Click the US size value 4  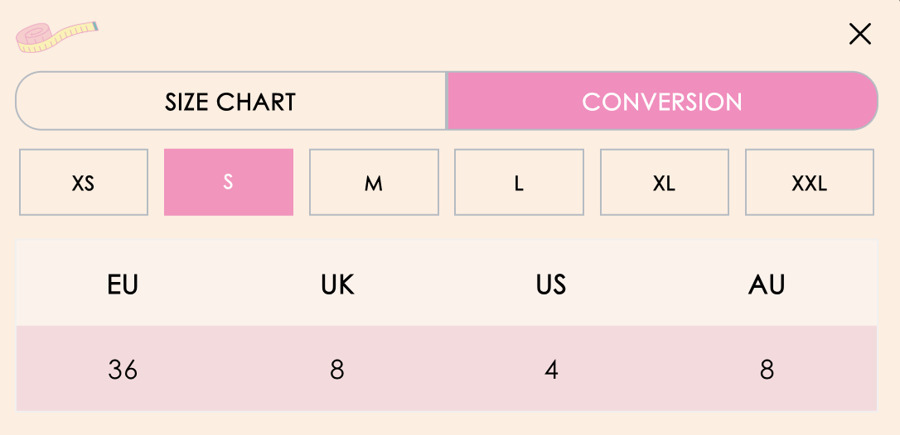[x=551, y=370]
